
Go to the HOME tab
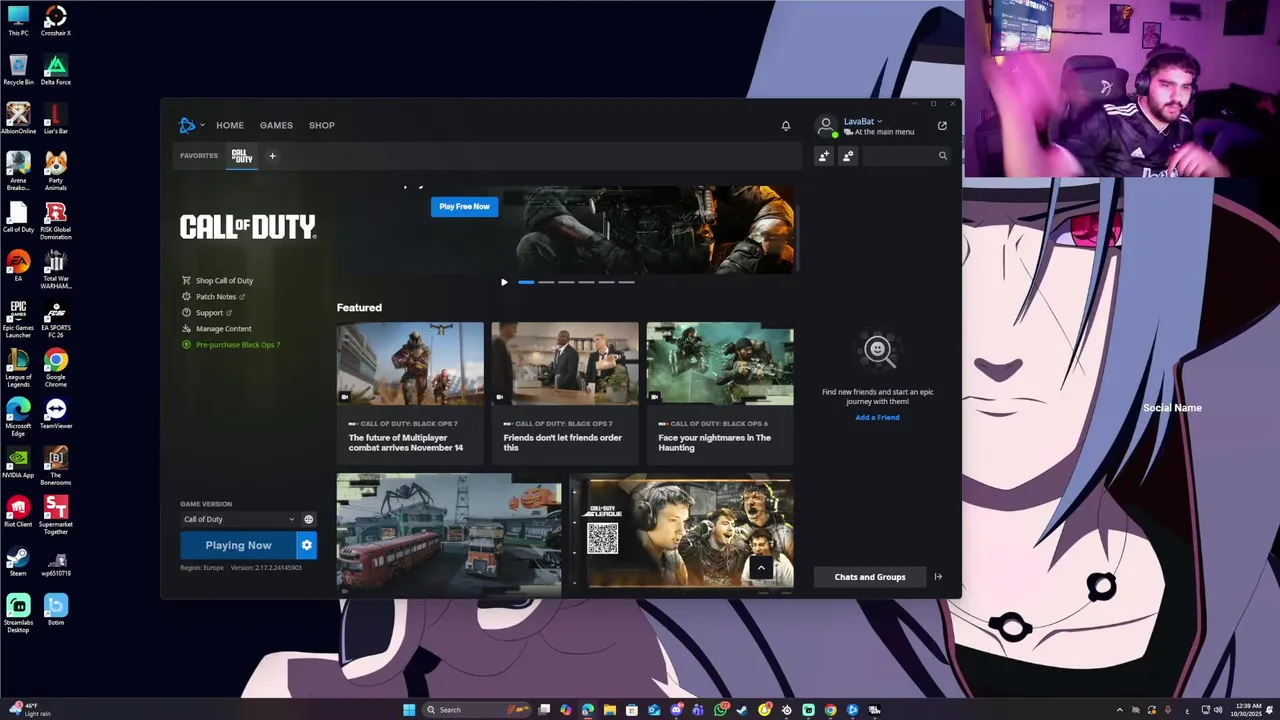pos(230,125)
